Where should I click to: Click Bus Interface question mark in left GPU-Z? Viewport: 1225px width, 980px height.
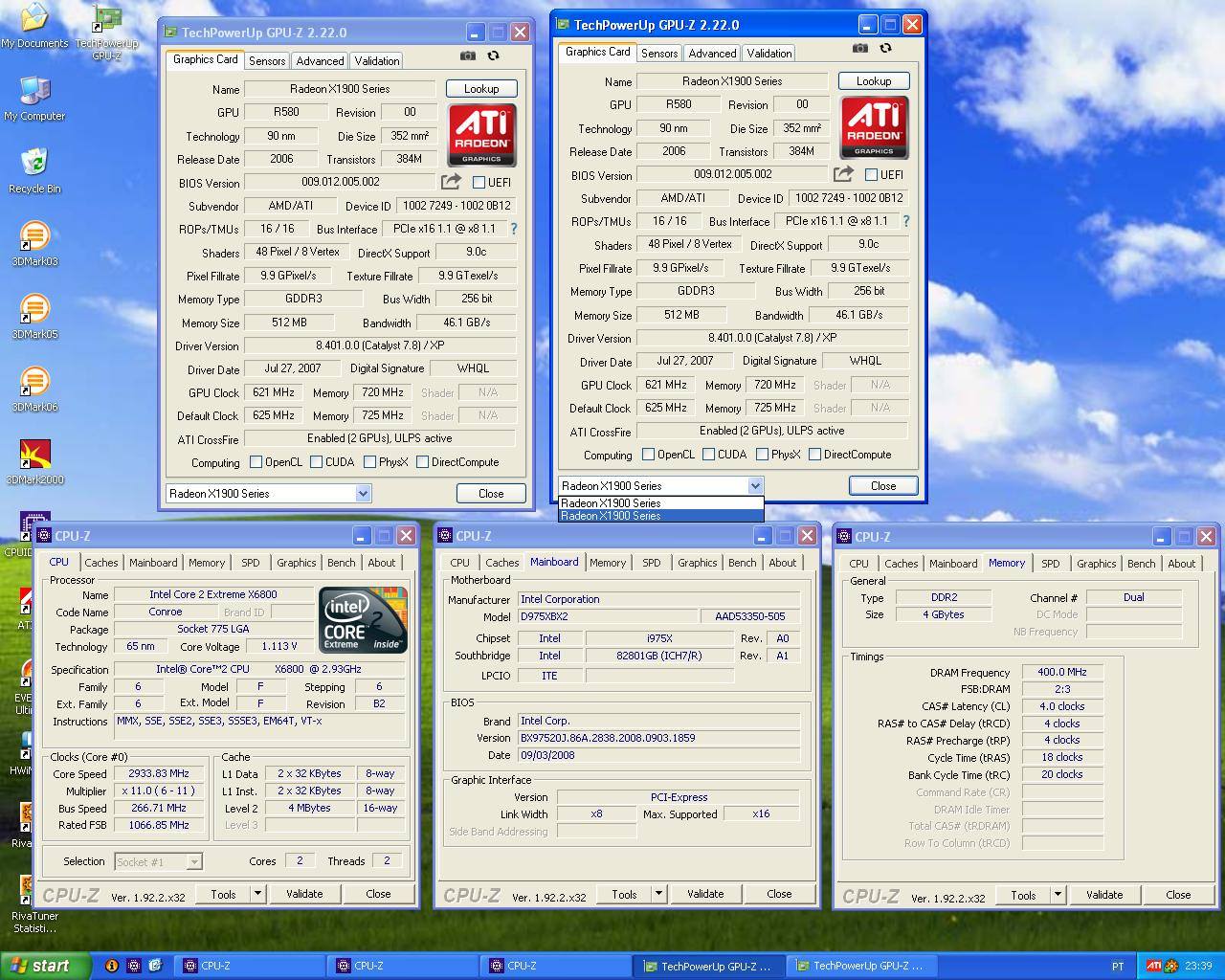514,229
